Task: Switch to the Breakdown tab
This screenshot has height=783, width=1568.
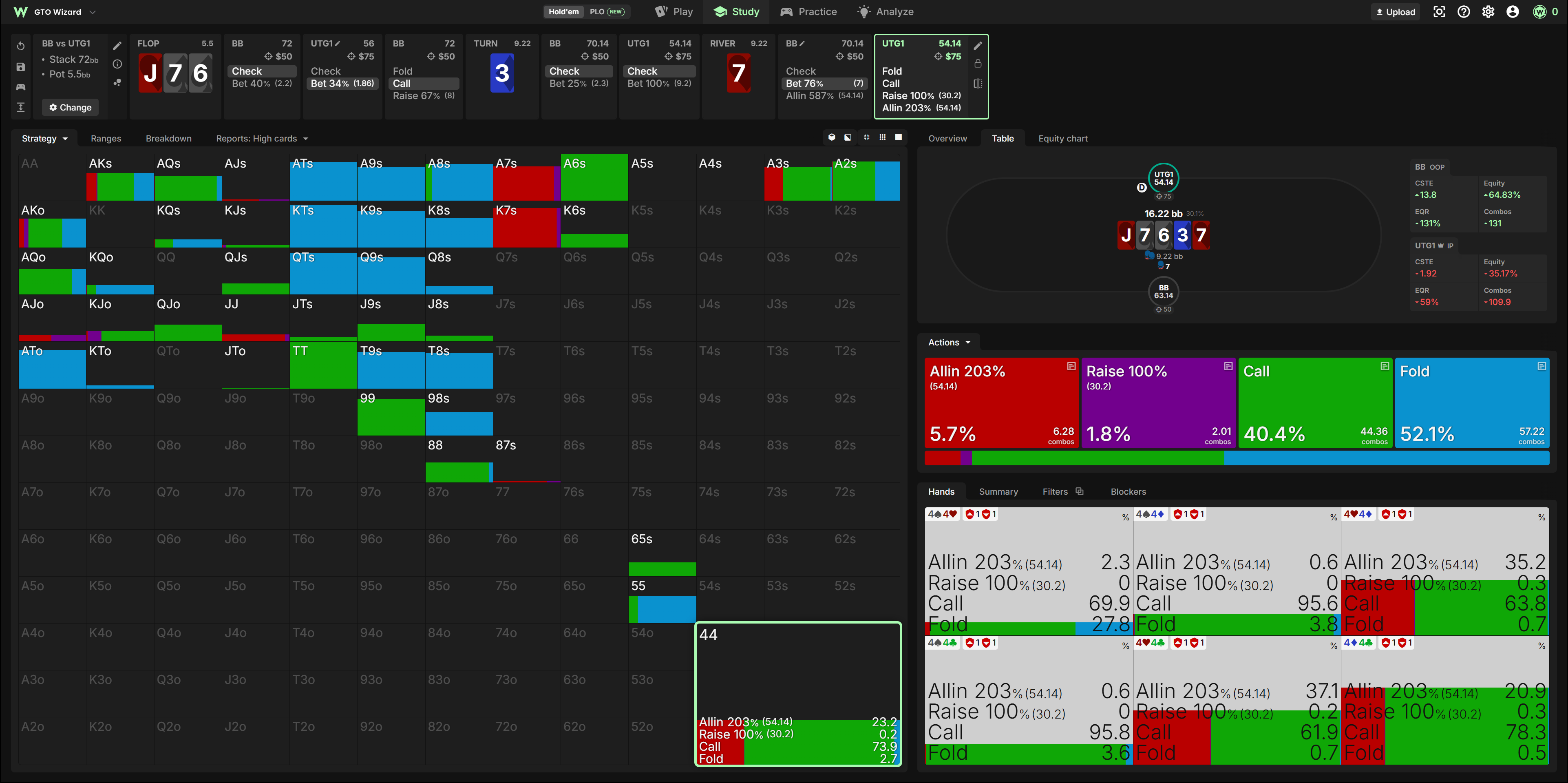Action: [x=169, y=138]
